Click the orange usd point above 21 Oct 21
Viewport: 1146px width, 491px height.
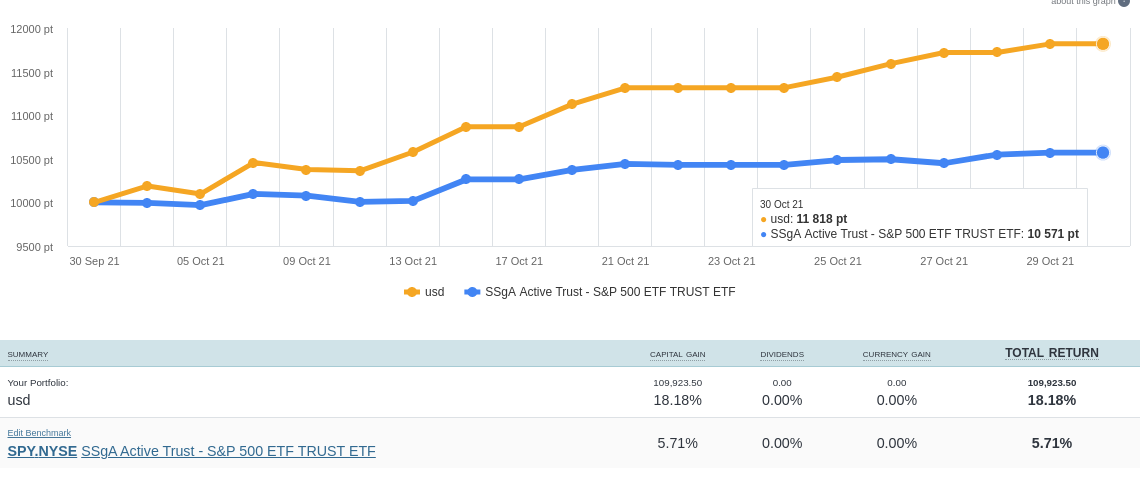[625, 88]
